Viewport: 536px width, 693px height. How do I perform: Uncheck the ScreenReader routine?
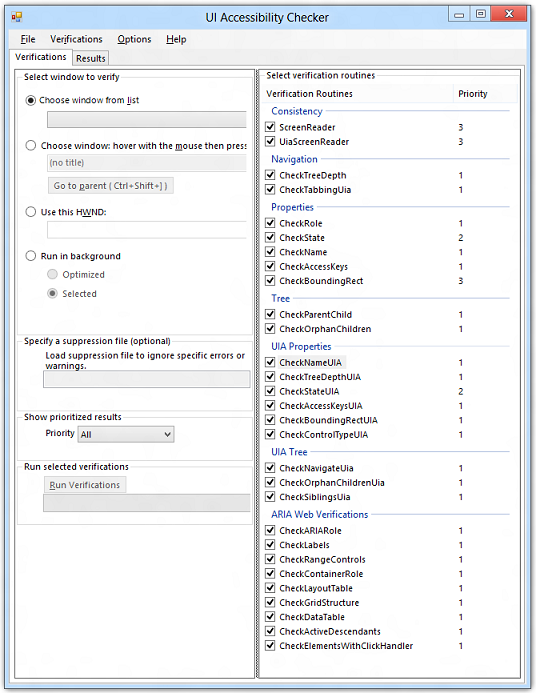point(270,127)
